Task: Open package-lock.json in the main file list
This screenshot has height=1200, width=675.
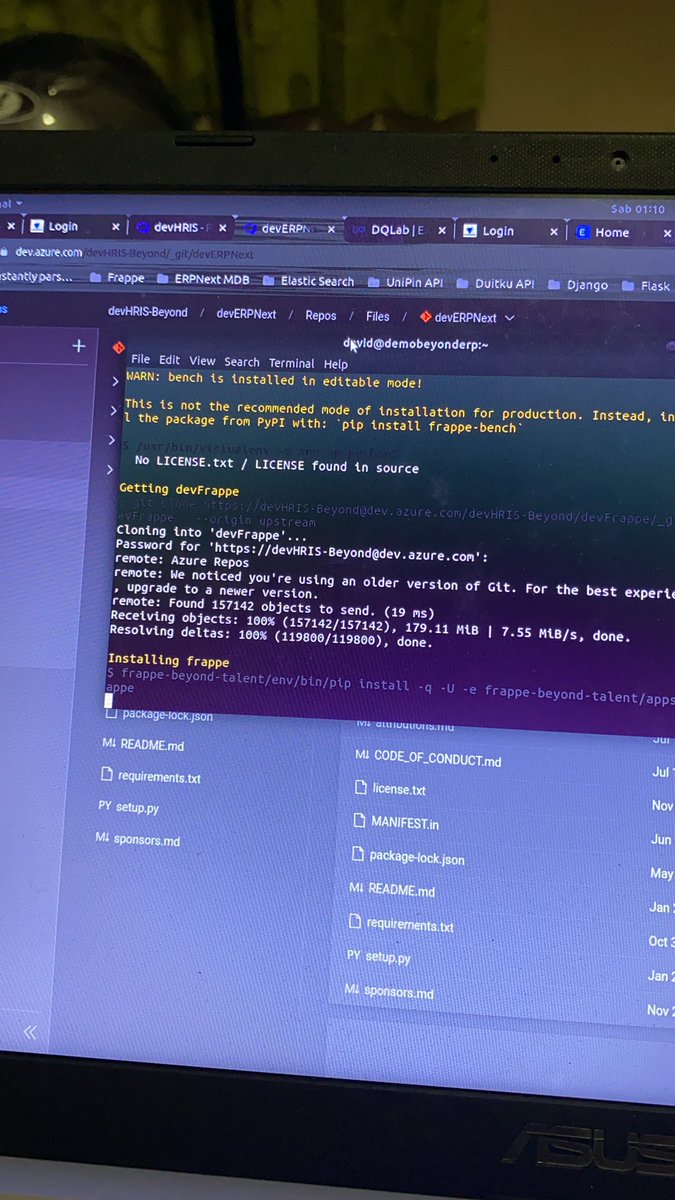Action: click(416, 857)
